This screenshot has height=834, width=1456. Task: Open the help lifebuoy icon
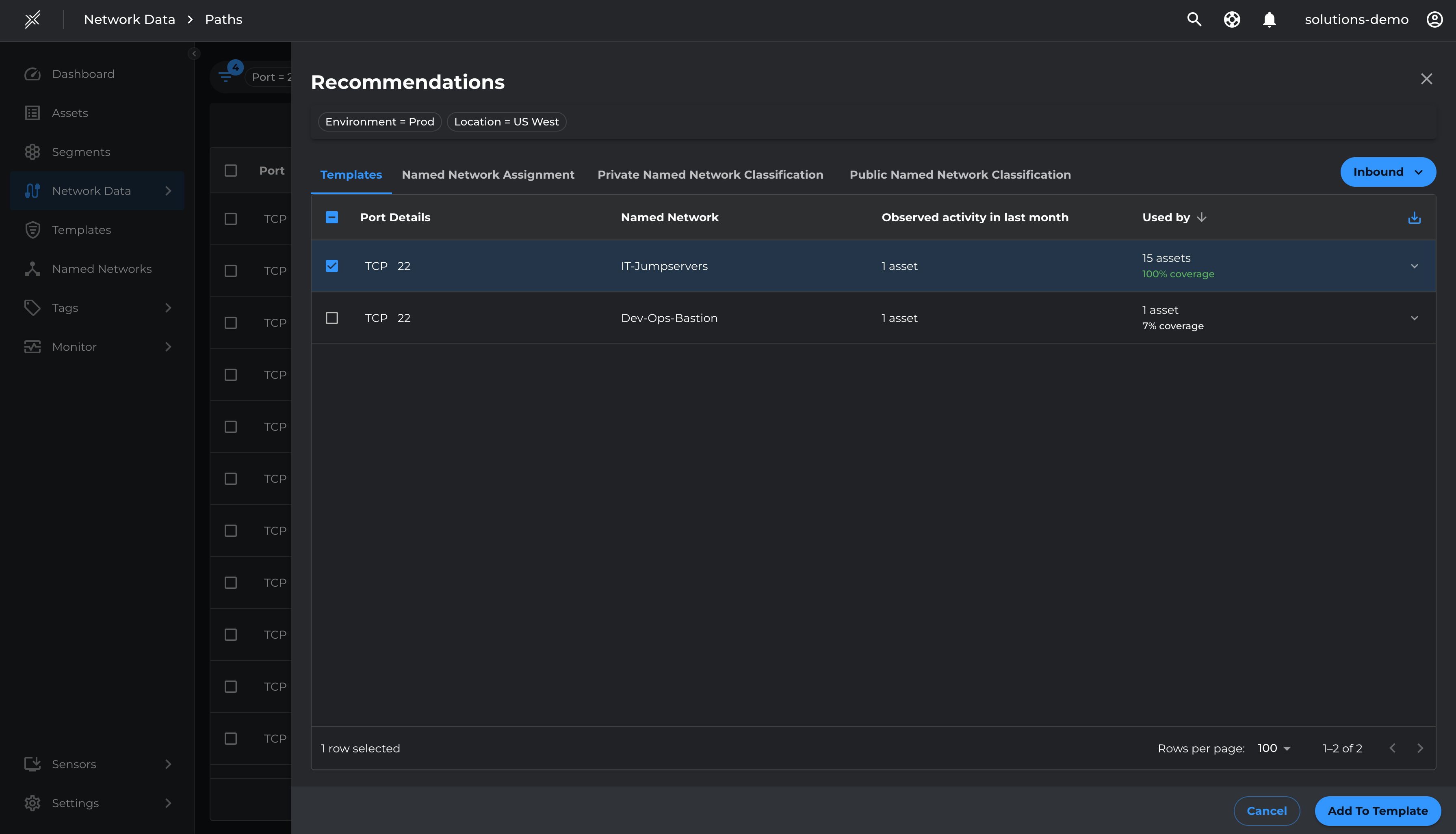[1232, 19]
